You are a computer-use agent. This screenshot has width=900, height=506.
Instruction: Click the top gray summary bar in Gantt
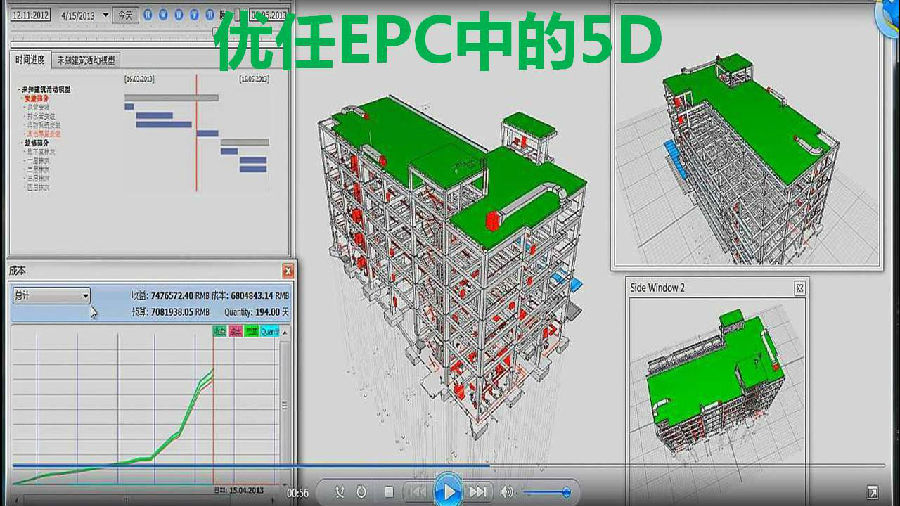[171, 98]
